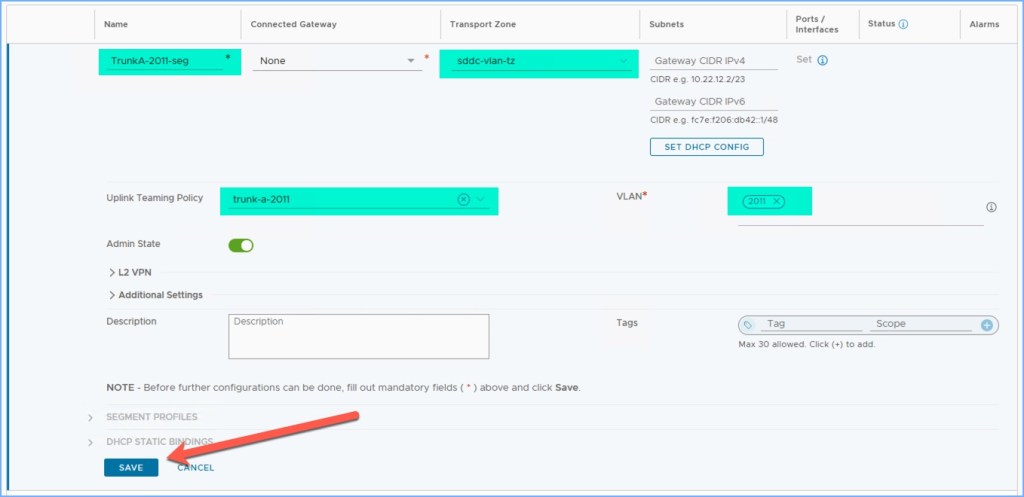Screen dimensions: 1024x497
Task: Clear the trunk-a-2011 uplink teaming policy selection
Action: (x=463, y=200)
